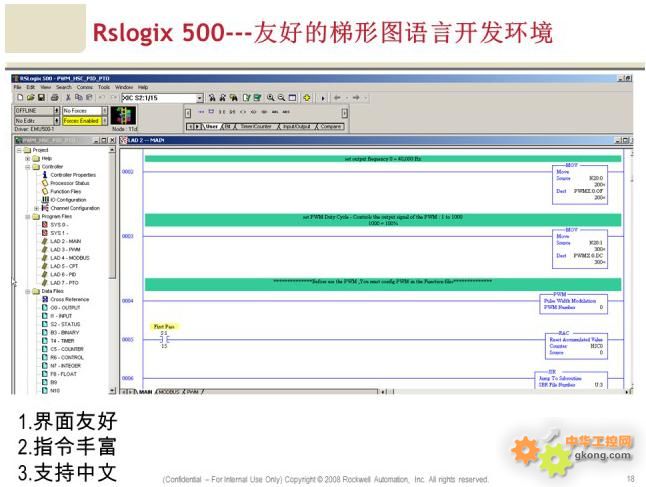Click the third binoculars search icon
Viewport: 646px width, 487px height.
coord(234,98)
